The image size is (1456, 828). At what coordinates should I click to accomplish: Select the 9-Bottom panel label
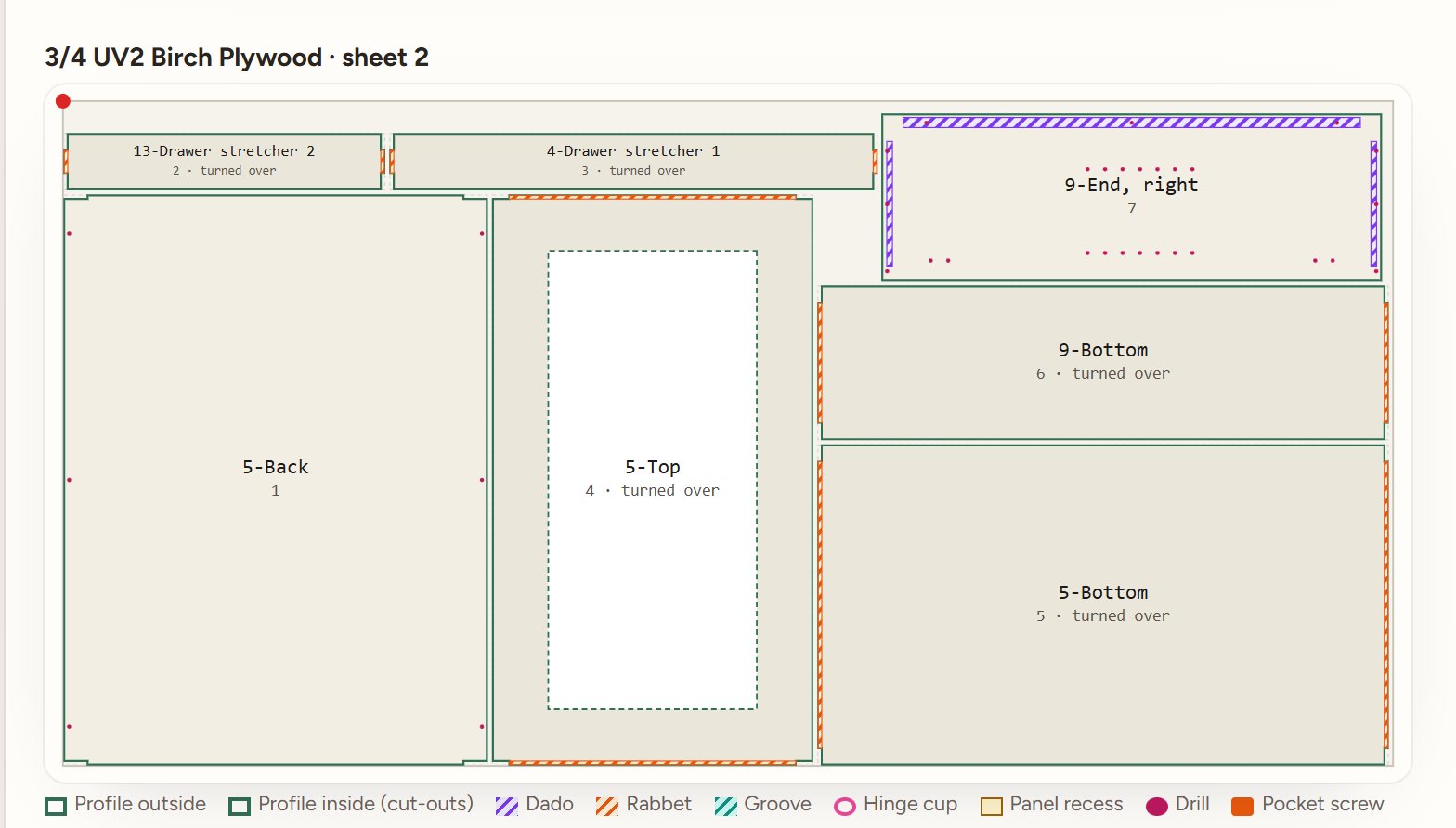point(1103,350)
